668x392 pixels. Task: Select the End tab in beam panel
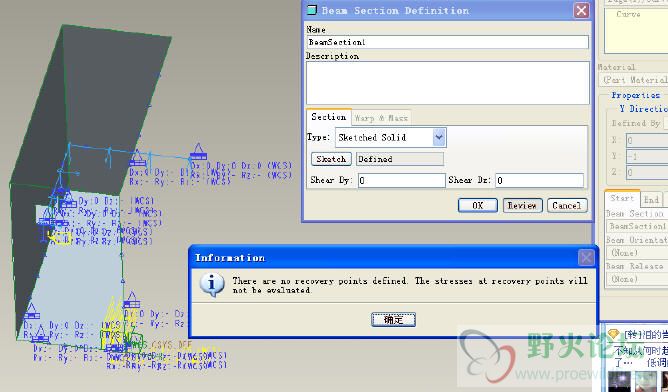(x=651, y=199)
